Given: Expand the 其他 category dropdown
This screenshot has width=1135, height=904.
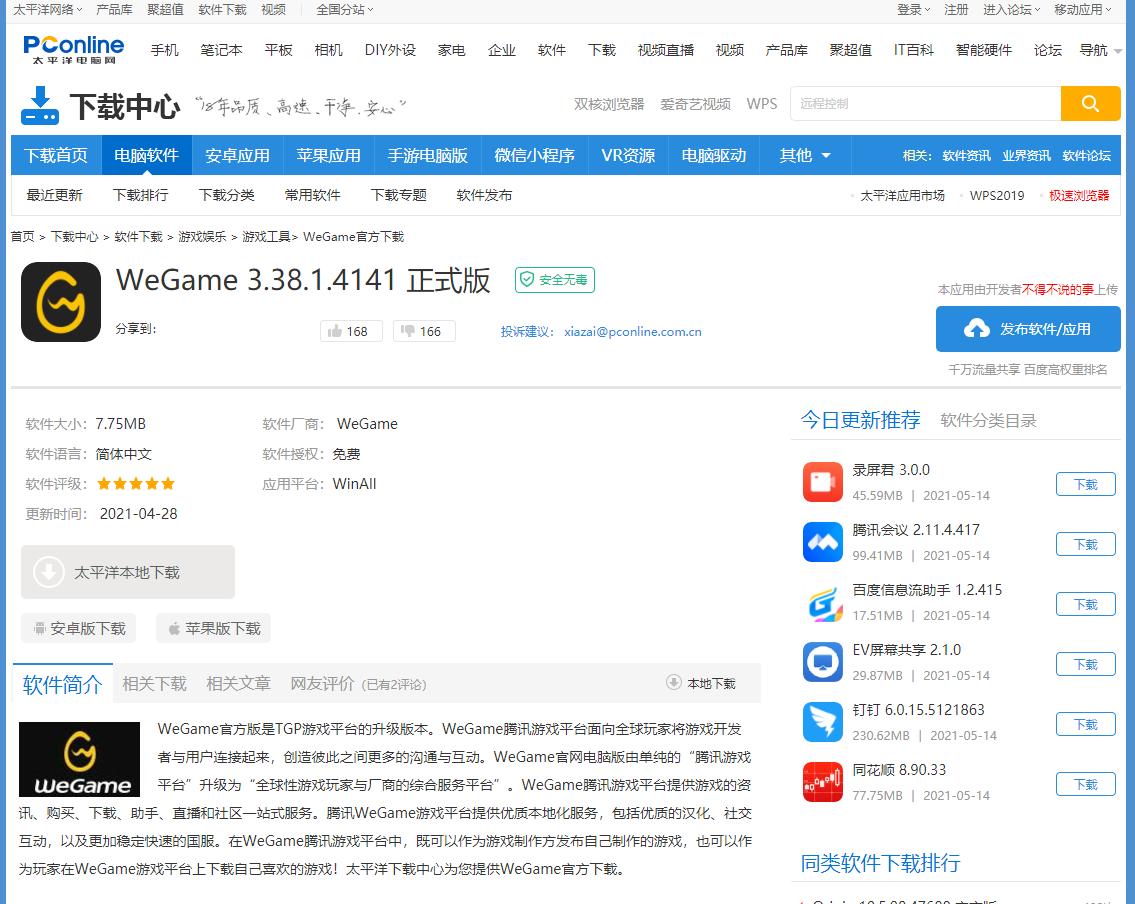Looking at the screenshot, I should 805,155.
